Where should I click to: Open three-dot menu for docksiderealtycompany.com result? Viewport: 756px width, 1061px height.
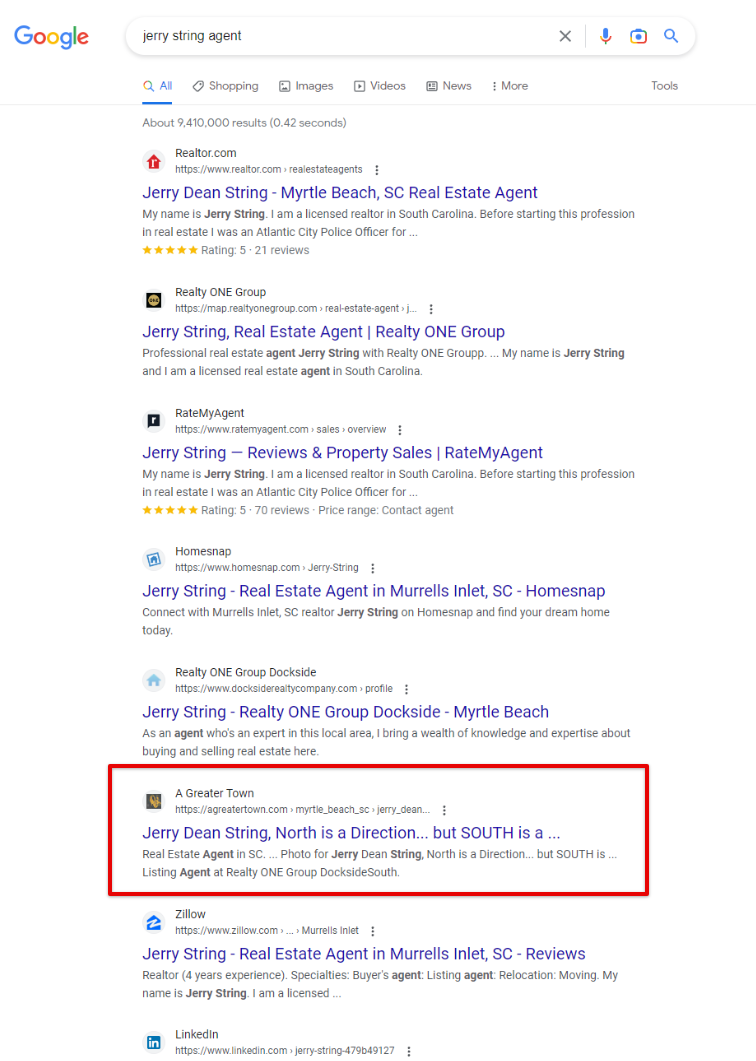click(x=407, y=689)
